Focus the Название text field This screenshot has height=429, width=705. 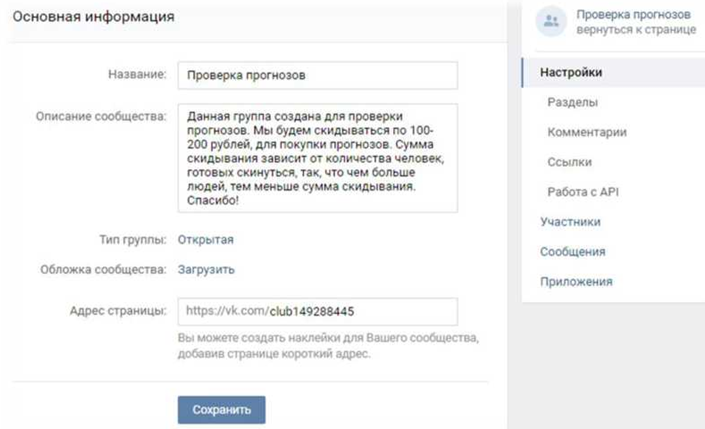click(317, 76)
